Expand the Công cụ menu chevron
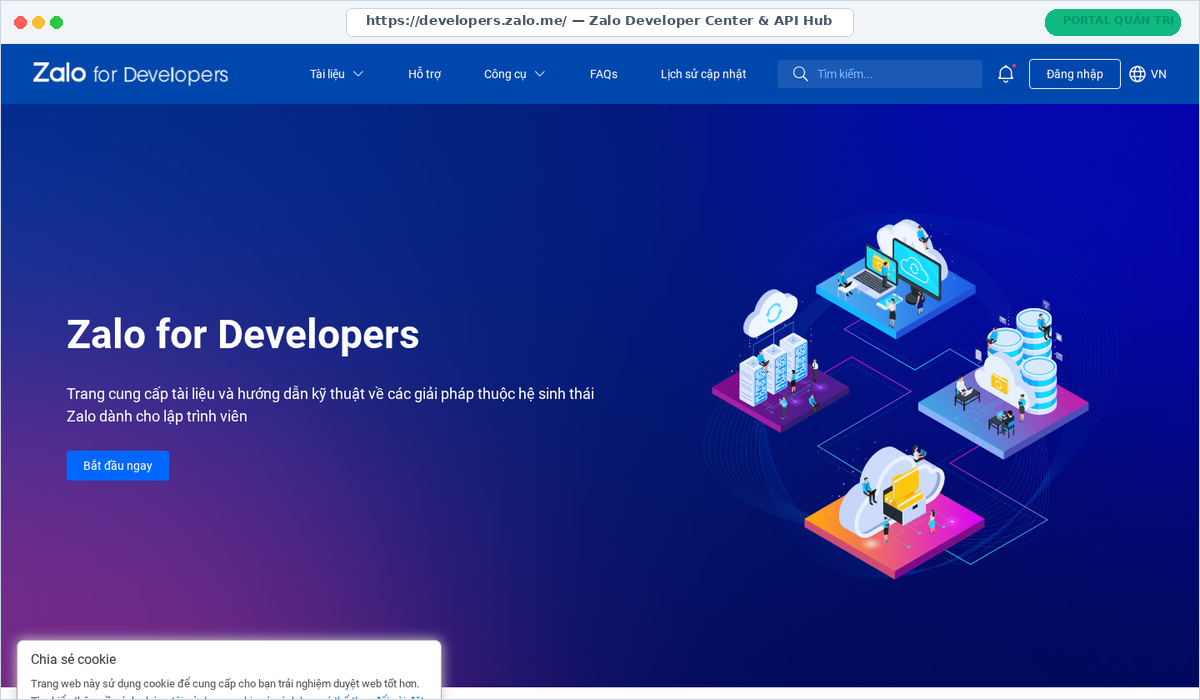Viewport: 1200px width, 700px height. [540, 74]
